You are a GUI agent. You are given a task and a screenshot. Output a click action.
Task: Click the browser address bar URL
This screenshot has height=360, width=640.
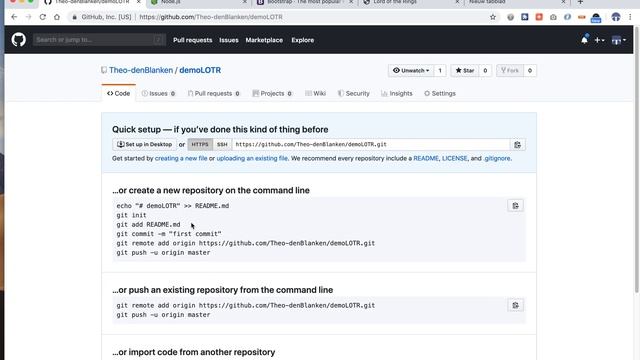click(211, 17)
